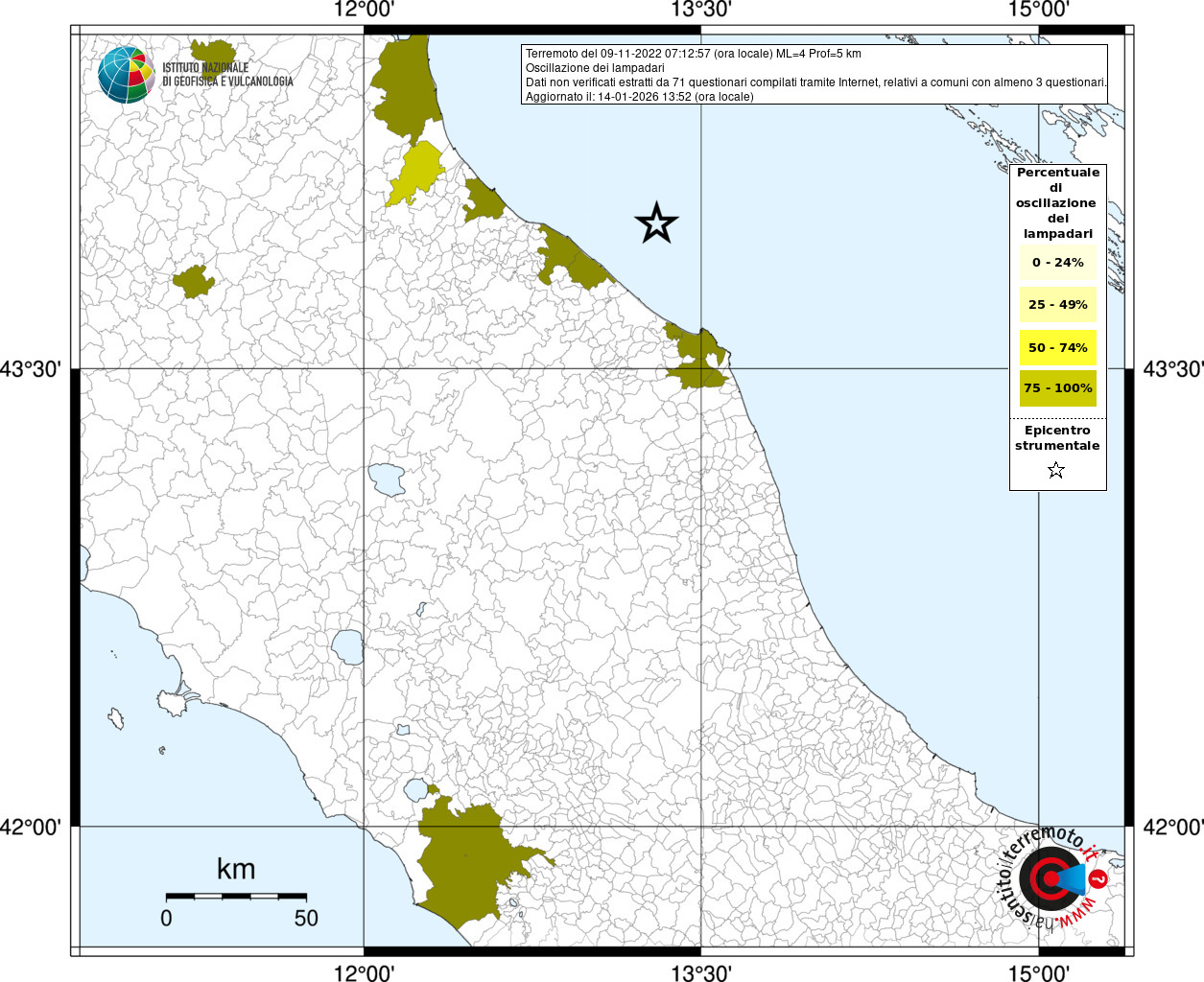The height and width of the screenshot is (982, 1204).
Task: Click the top 13°30' longitude label
Action: [700, 11]
